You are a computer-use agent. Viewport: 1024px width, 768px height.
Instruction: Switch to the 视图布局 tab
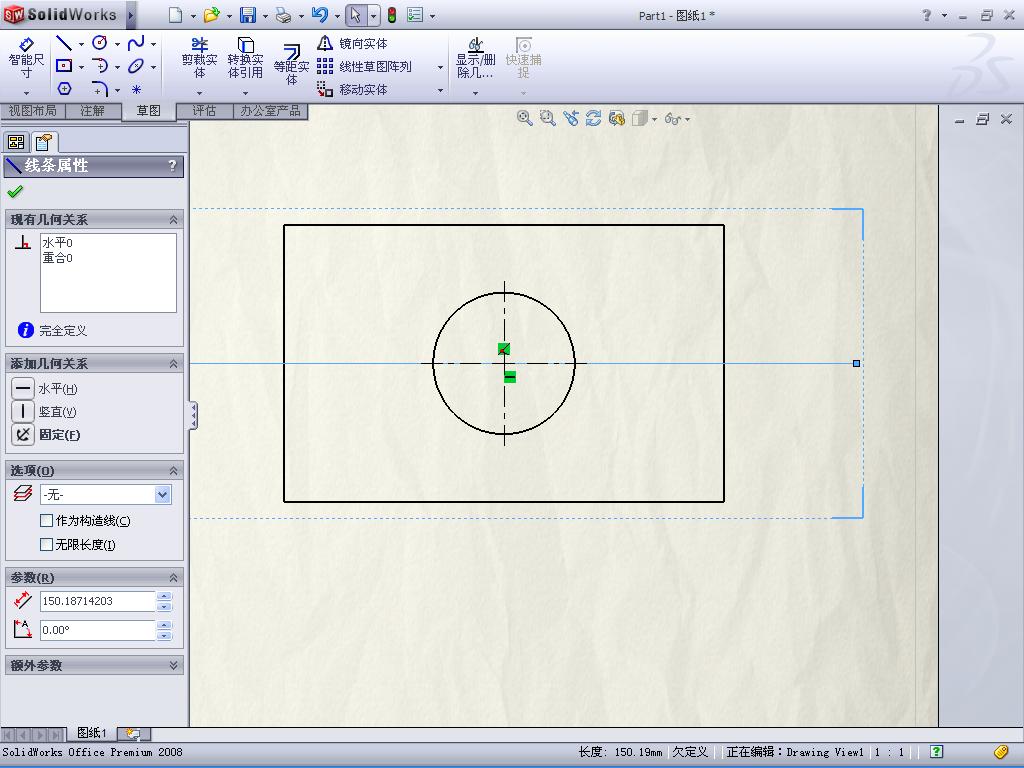(32, 111)
